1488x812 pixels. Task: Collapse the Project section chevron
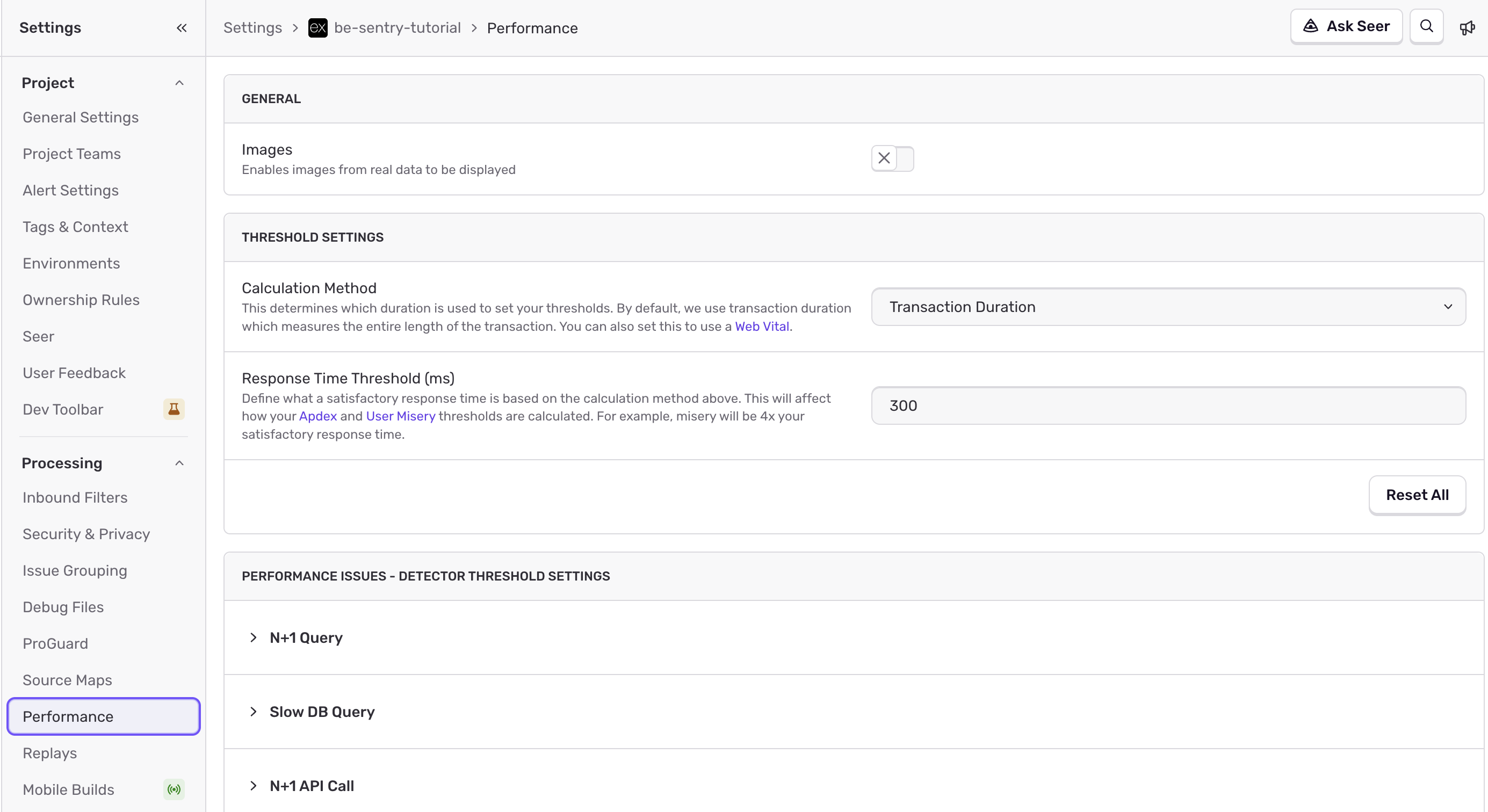point(179,83)
